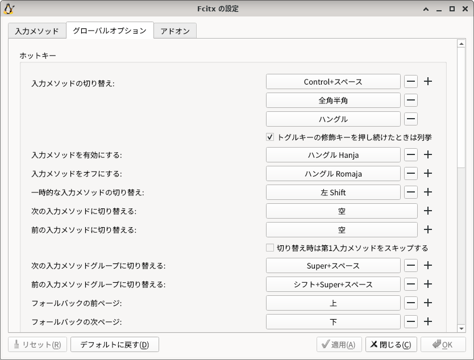Remove the 左 Shift hotkey with minus
This screenshot has height=360, width=474.
411,192
